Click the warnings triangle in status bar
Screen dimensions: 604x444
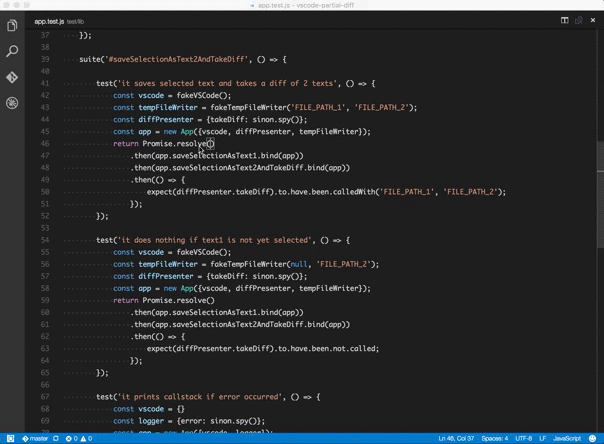tap(84, 438)
